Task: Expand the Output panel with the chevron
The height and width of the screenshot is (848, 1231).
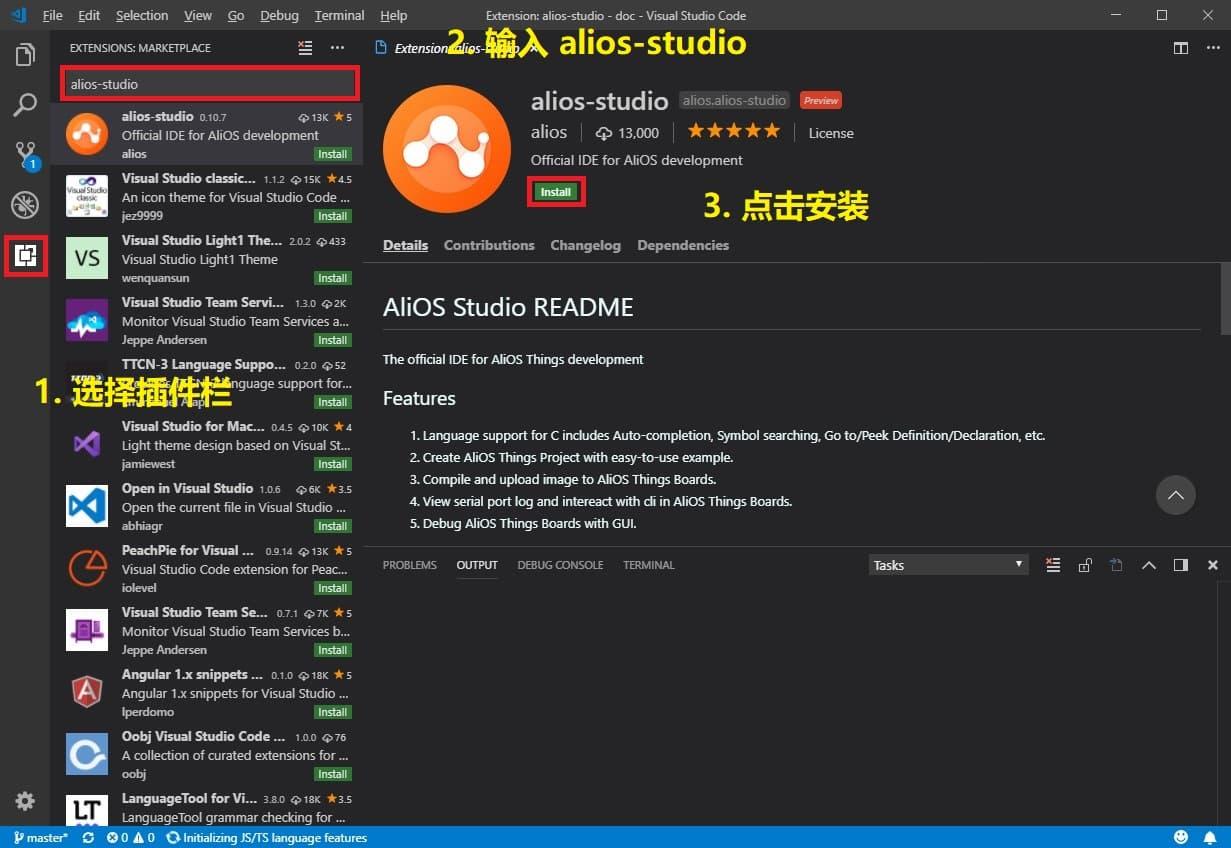Action: (1149, 565)
